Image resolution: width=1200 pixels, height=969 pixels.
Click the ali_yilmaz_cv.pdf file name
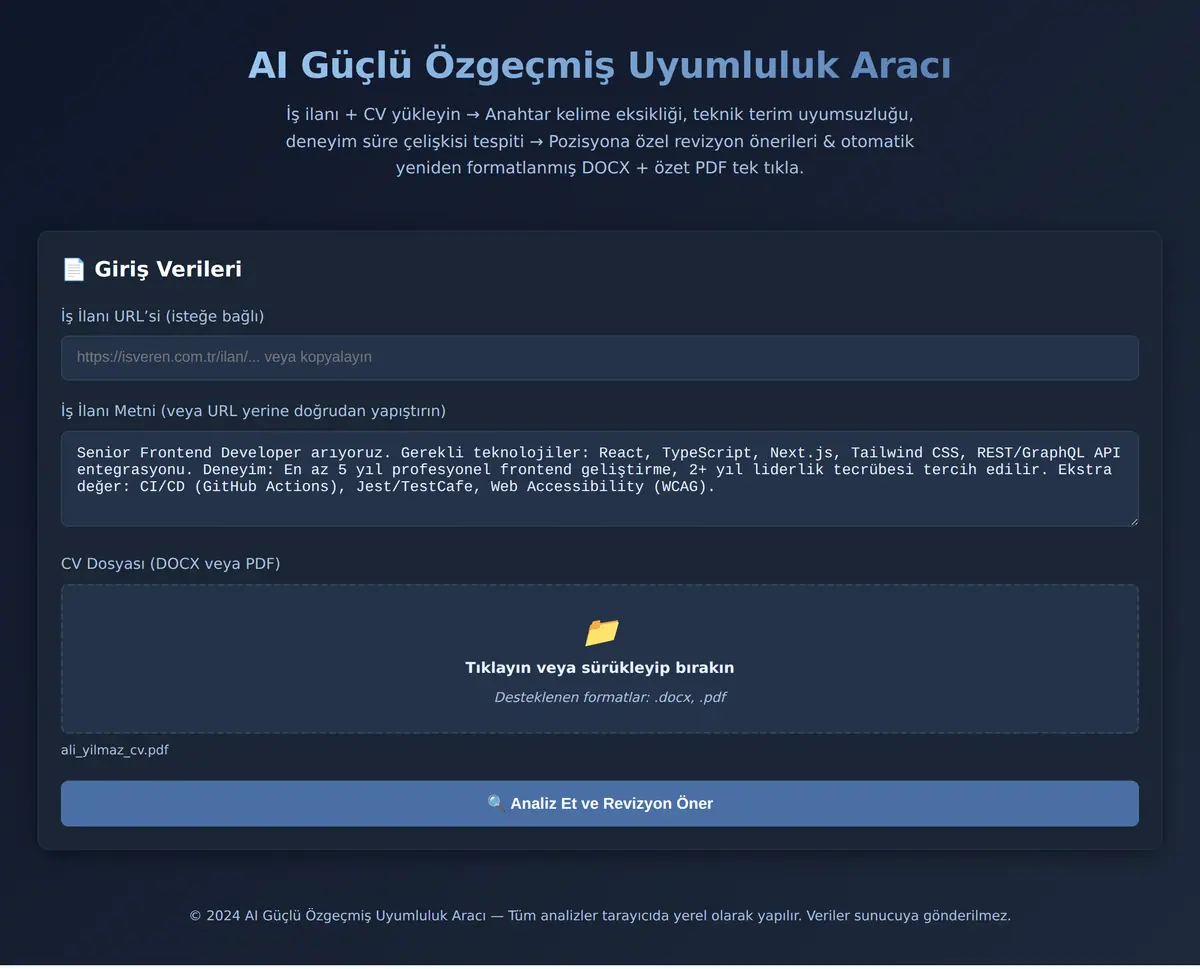coord(115,750)
